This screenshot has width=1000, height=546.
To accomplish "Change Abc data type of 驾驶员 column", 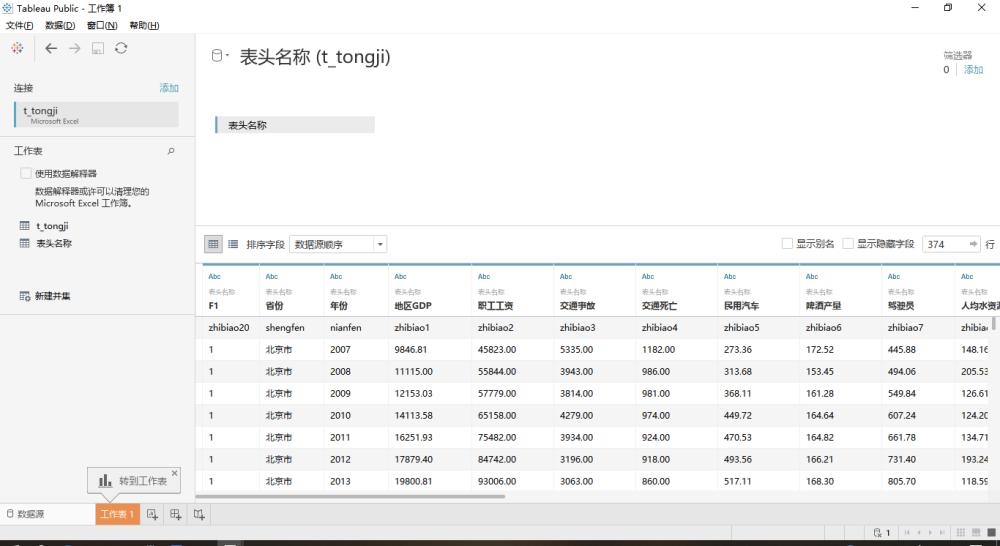I will coord(894,277).
